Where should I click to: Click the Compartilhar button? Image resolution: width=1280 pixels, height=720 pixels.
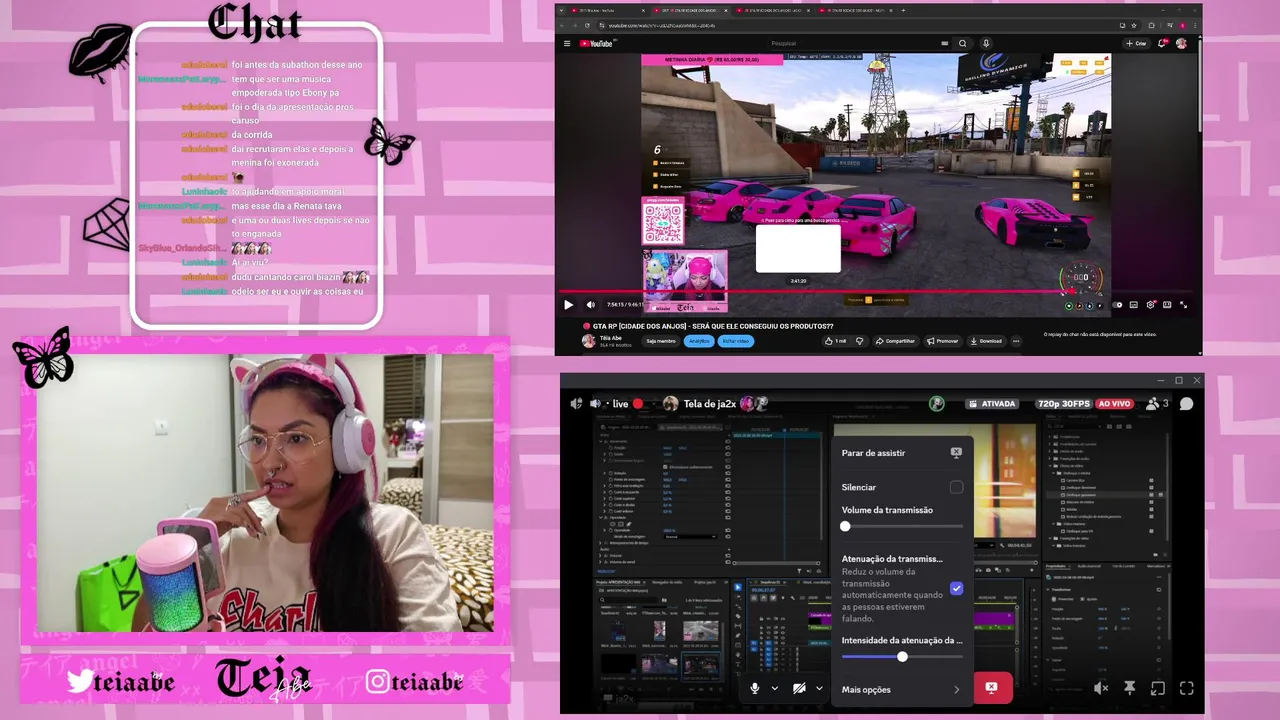pyautogui.click(x=895, y=341)
